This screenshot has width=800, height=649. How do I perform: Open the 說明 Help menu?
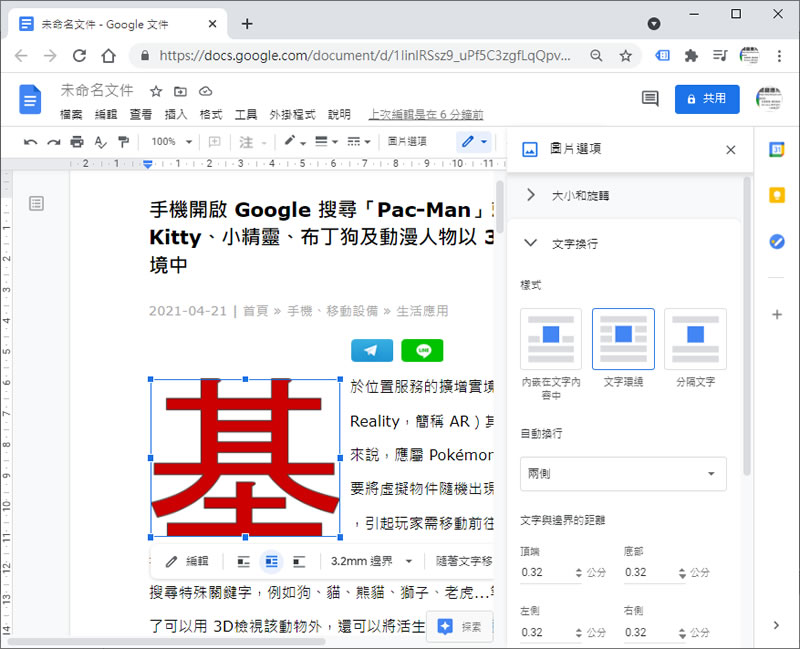click(x=339, y=114)
